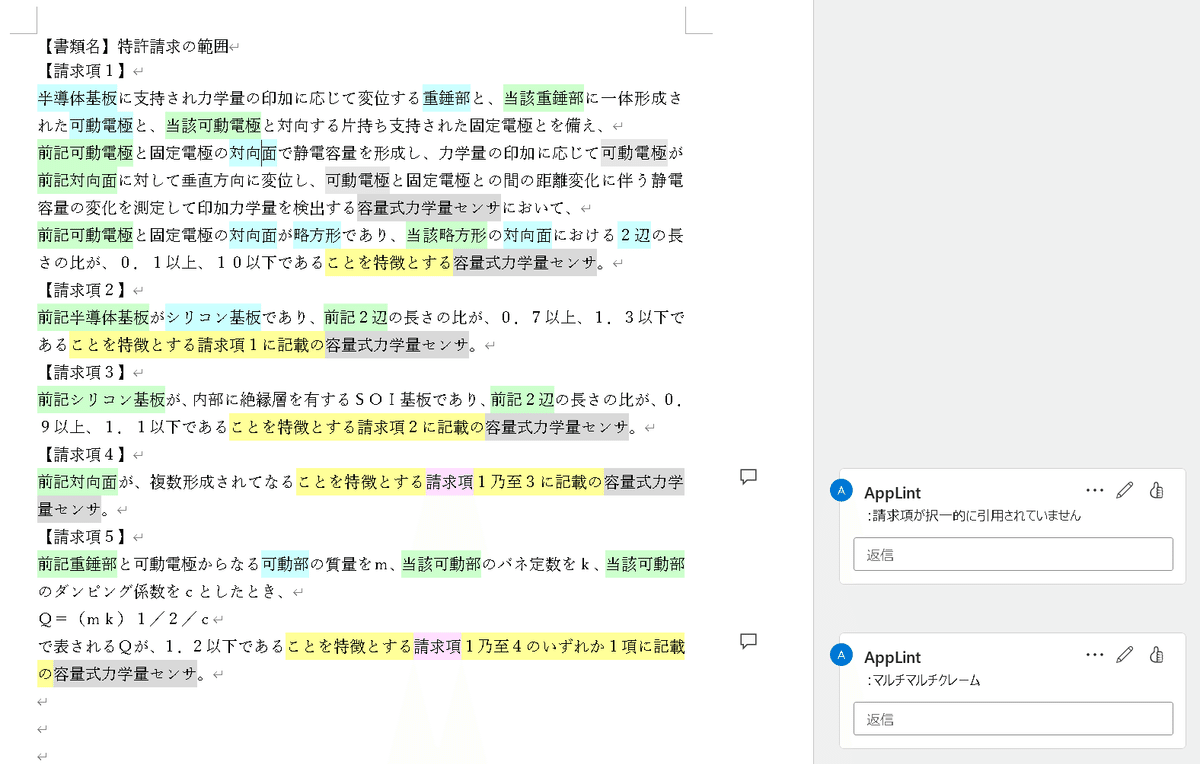Viewport: 1200px width, 764px height.
Task: Select the 請求項が択一的に引用されていません comment text
Action: pyautogui.click(x=974, y=516)
